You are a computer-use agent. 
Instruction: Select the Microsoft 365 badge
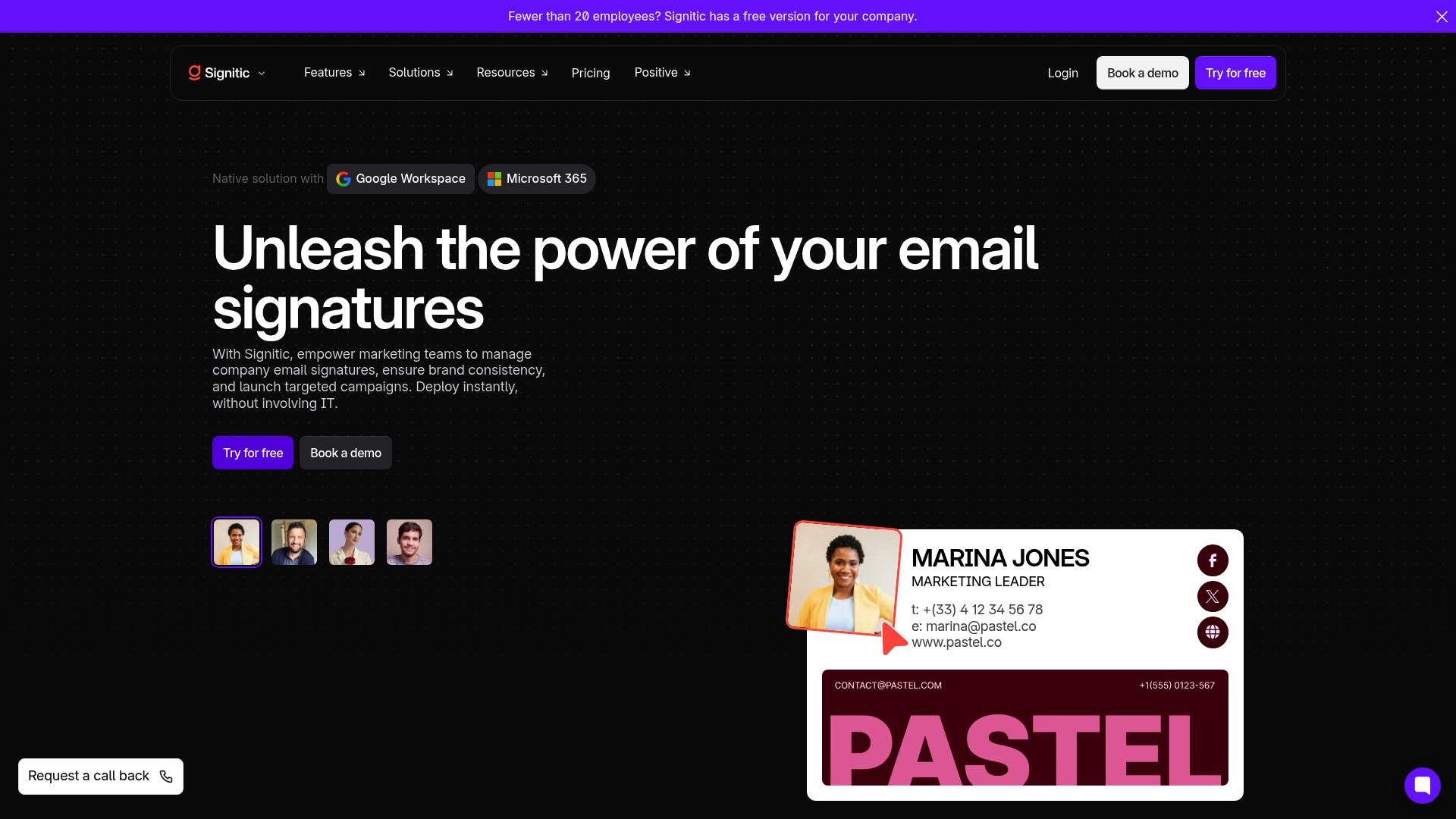click(x=537, y=179)
